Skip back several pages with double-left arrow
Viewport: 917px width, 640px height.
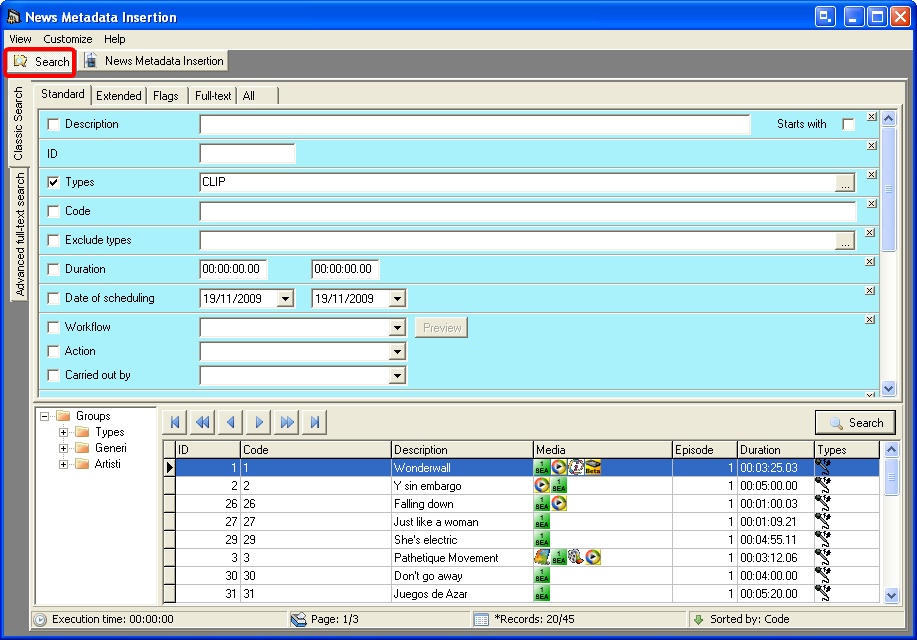[202, 423]
